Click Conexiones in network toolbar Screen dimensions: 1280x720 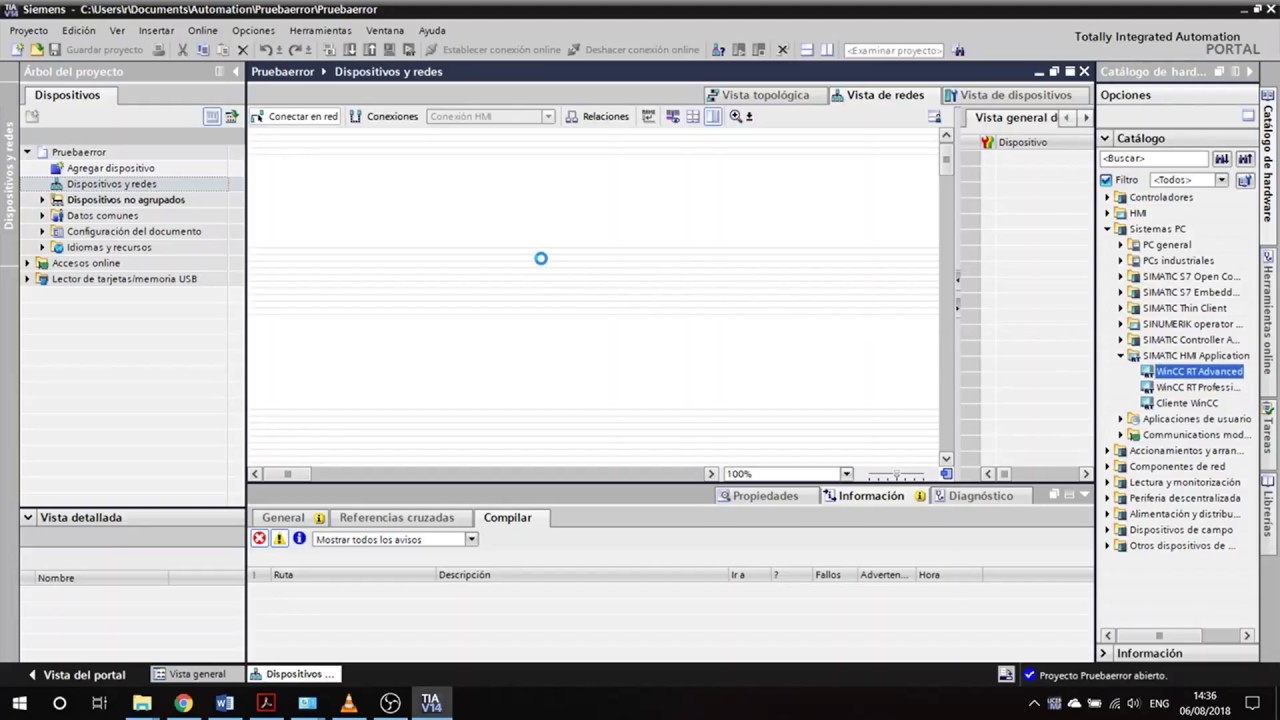click(384, 116)
